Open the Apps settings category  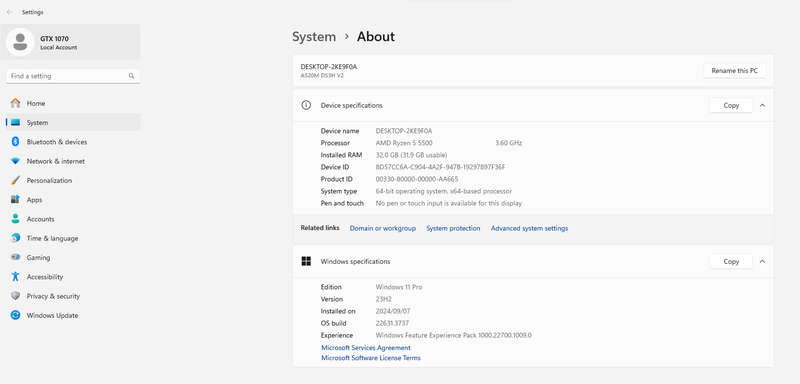click(x=73, y=199)
